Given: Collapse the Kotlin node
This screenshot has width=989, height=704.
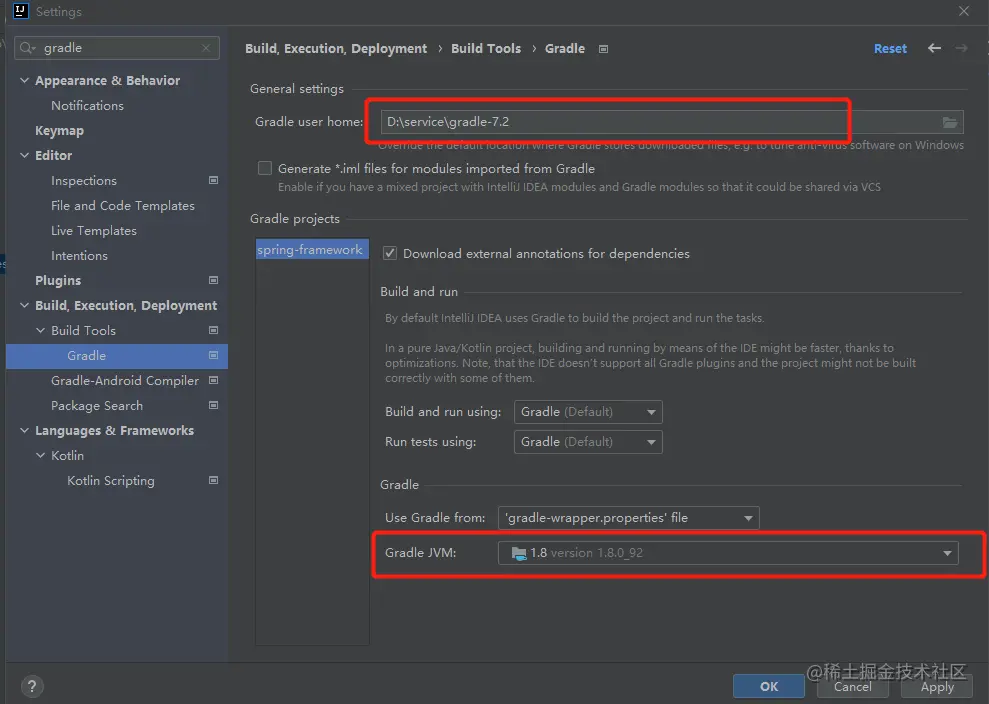Looking at the screenshot, I should [40, 455].
